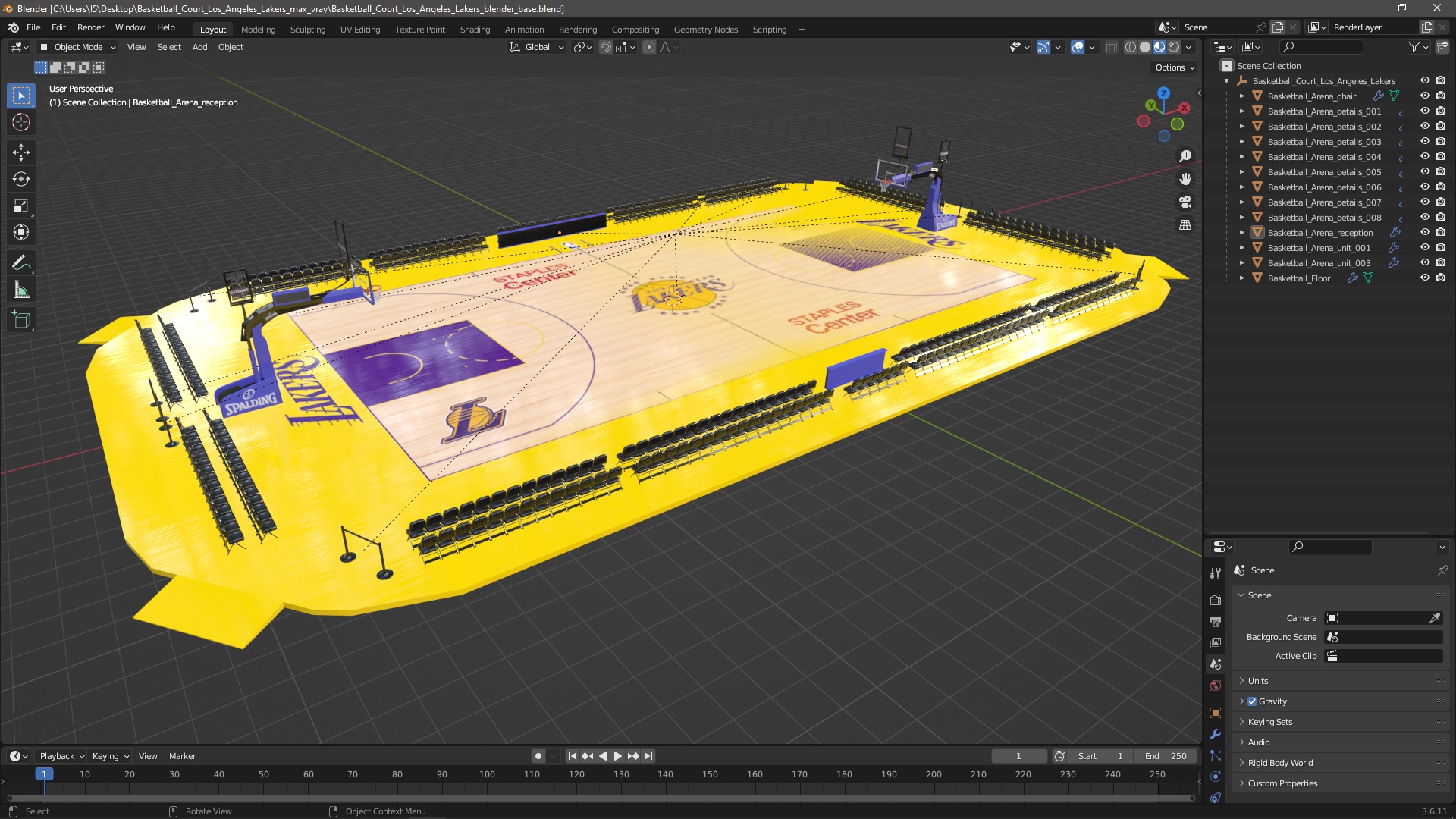Activate the Rotate tool
Viewport: 1456px width, 819px height.
coord(21,179)
